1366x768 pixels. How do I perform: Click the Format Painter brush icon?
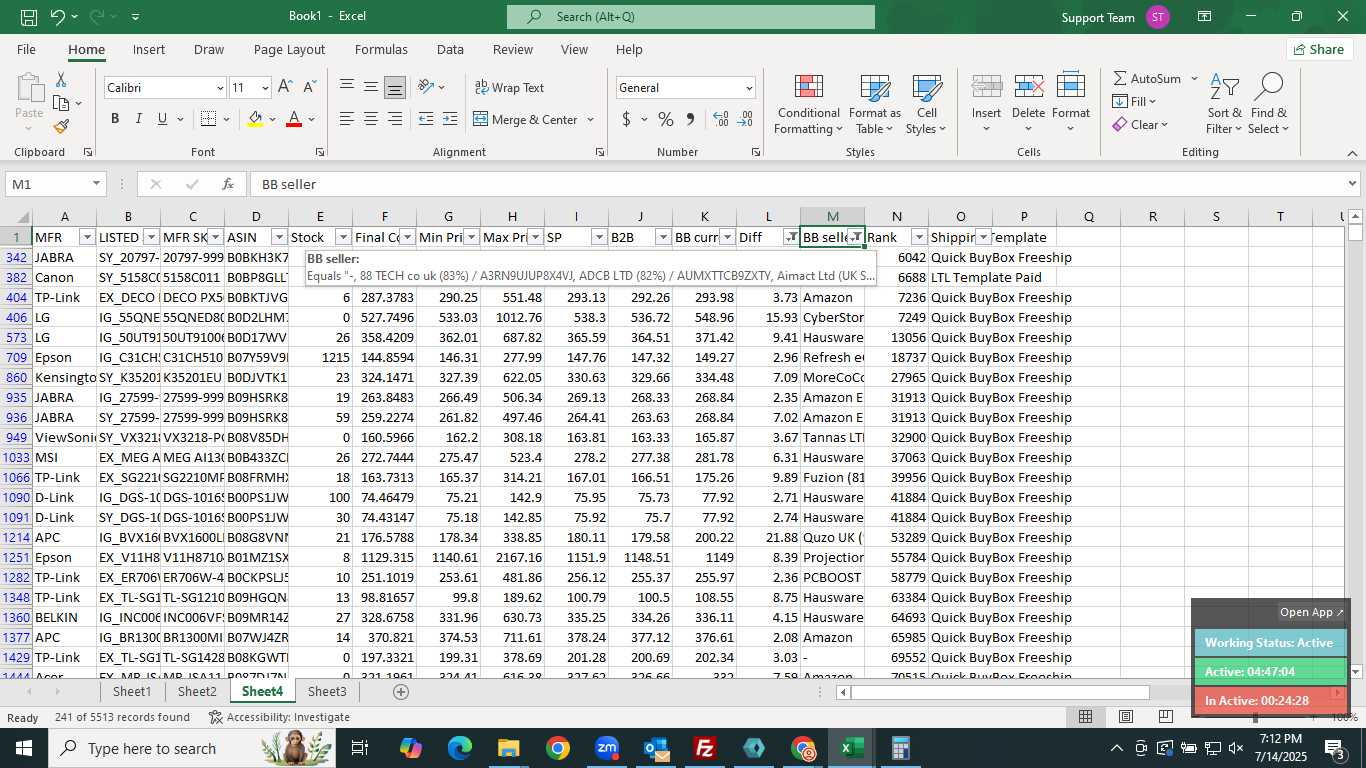coord(61,126)
